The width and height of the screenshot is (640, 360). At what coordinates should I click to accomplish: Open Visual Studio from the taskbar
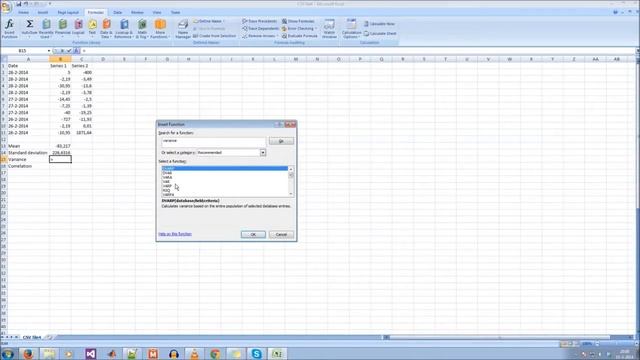point(91,354)
